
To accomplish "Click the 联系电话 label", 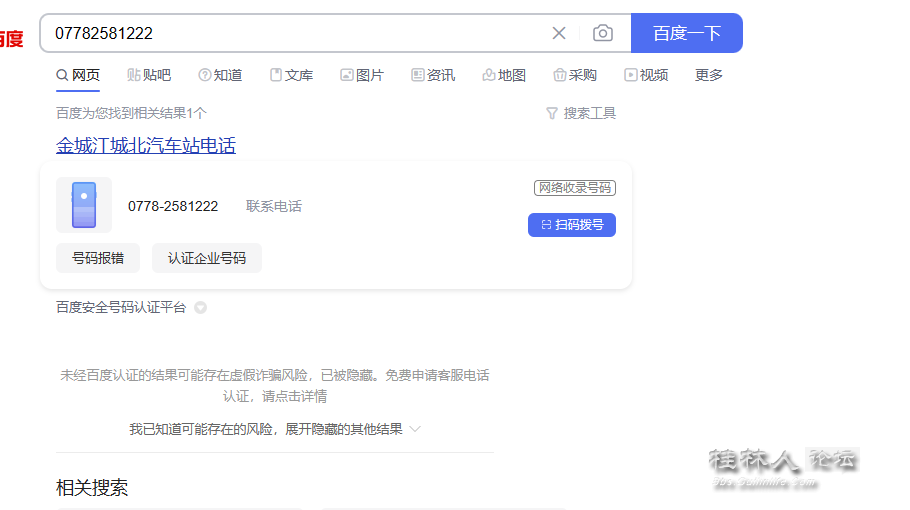I will click(x=274, y=207).
